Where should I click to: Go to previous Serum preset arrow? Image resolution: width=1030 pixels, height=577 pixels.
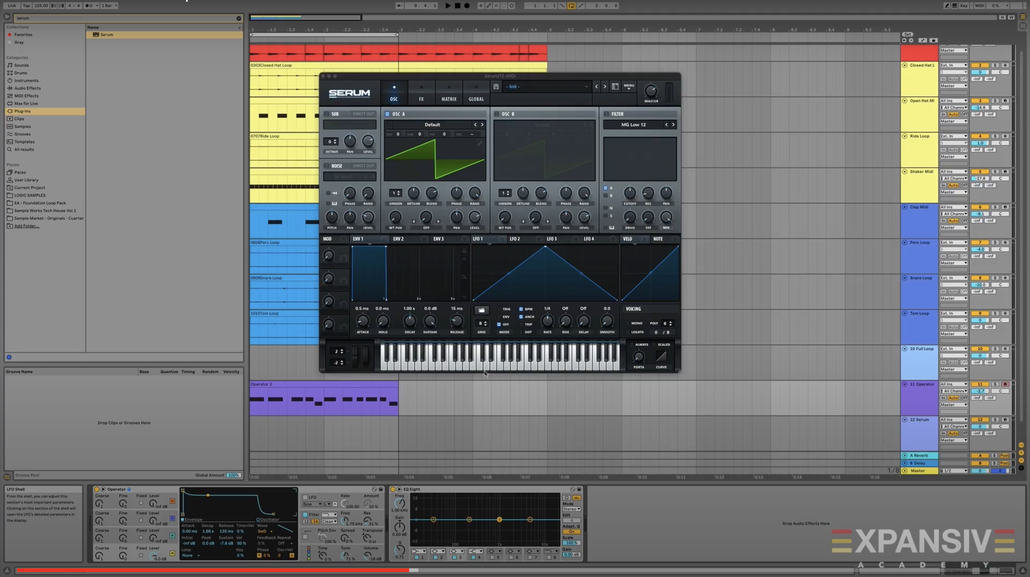tap(596, 87)
